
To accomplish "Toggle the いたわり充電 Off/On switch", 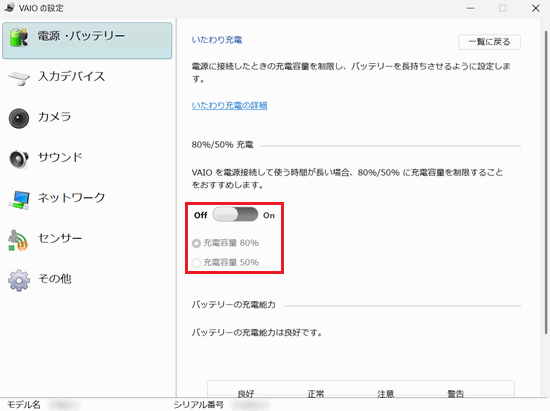I will pos(235,215).
